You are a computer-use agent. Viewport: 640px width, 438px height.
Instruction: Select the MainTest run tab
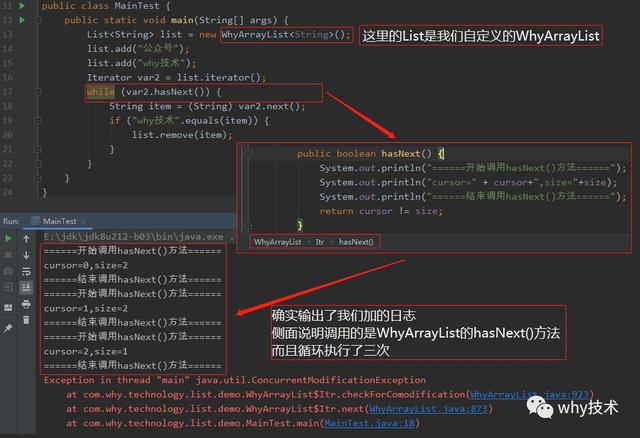tap(59, 221)
